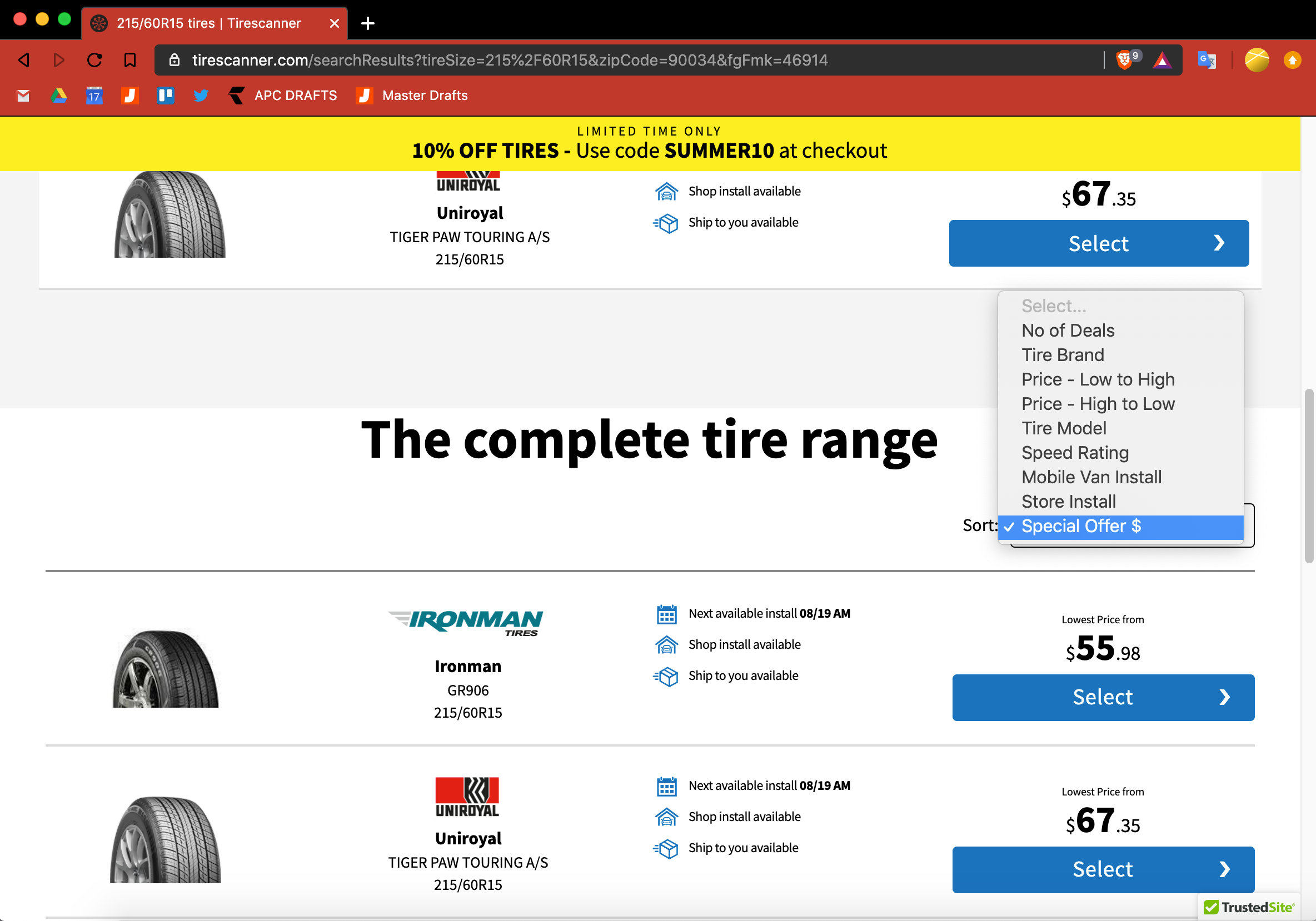Click the browser back arrow
The width and height of the screenshot is (1316, 921).
tap(24, 59)
